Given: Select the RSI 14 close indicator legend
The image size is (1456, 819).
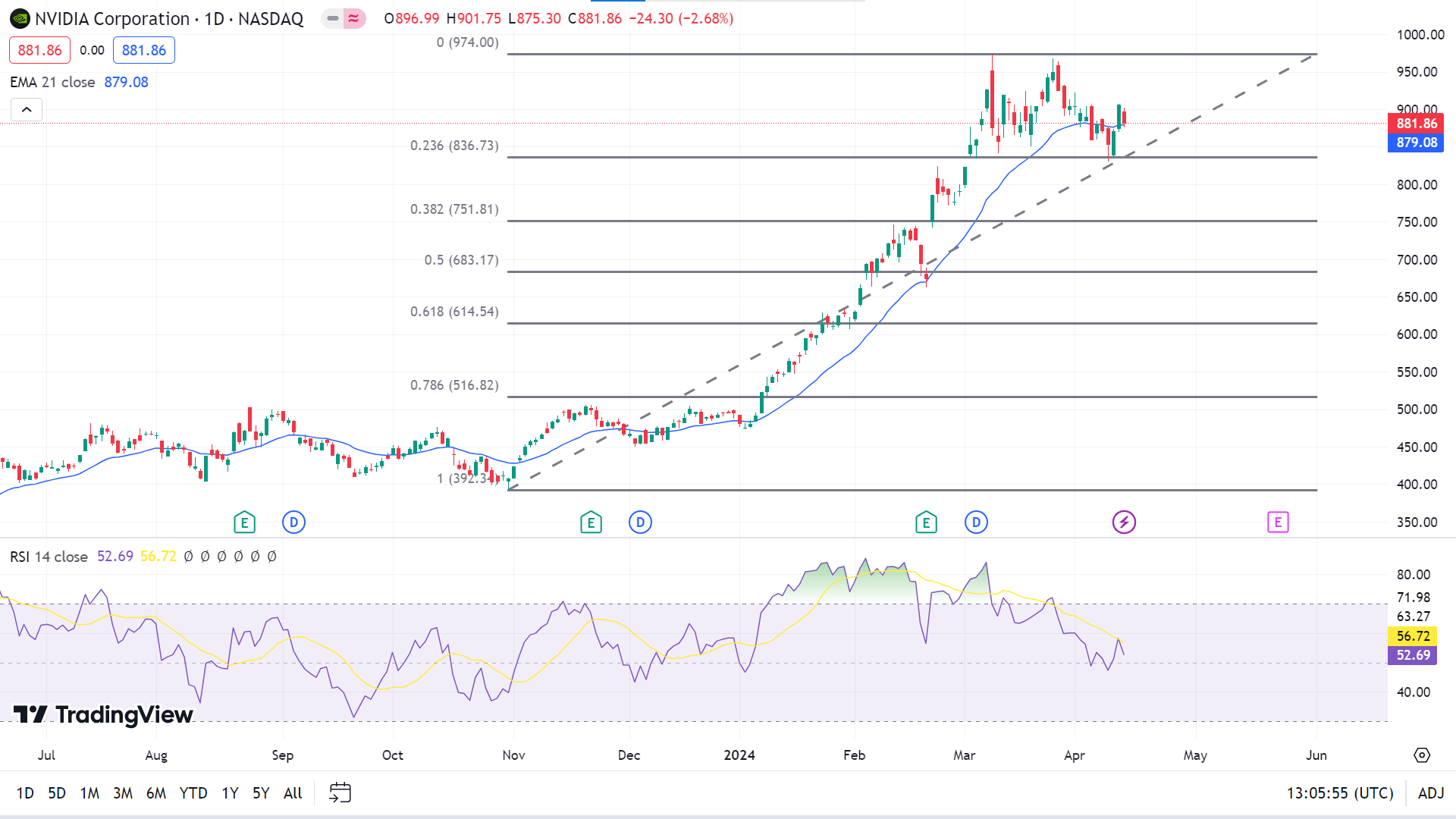Looking at the screenshot, I should [x=49, y=557].
